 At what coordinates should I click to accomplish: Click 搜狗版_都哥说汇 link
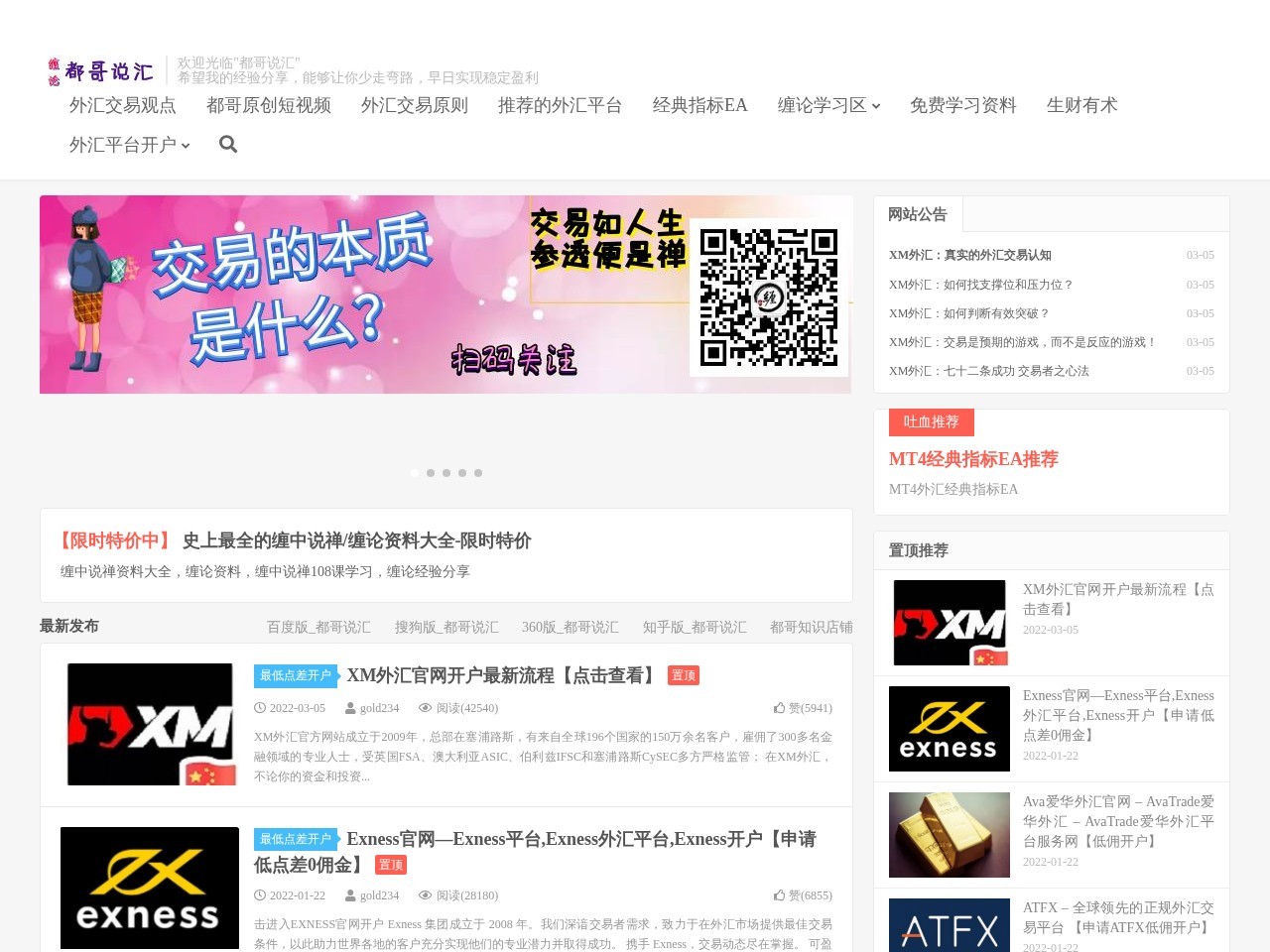[x=446, y=627]
